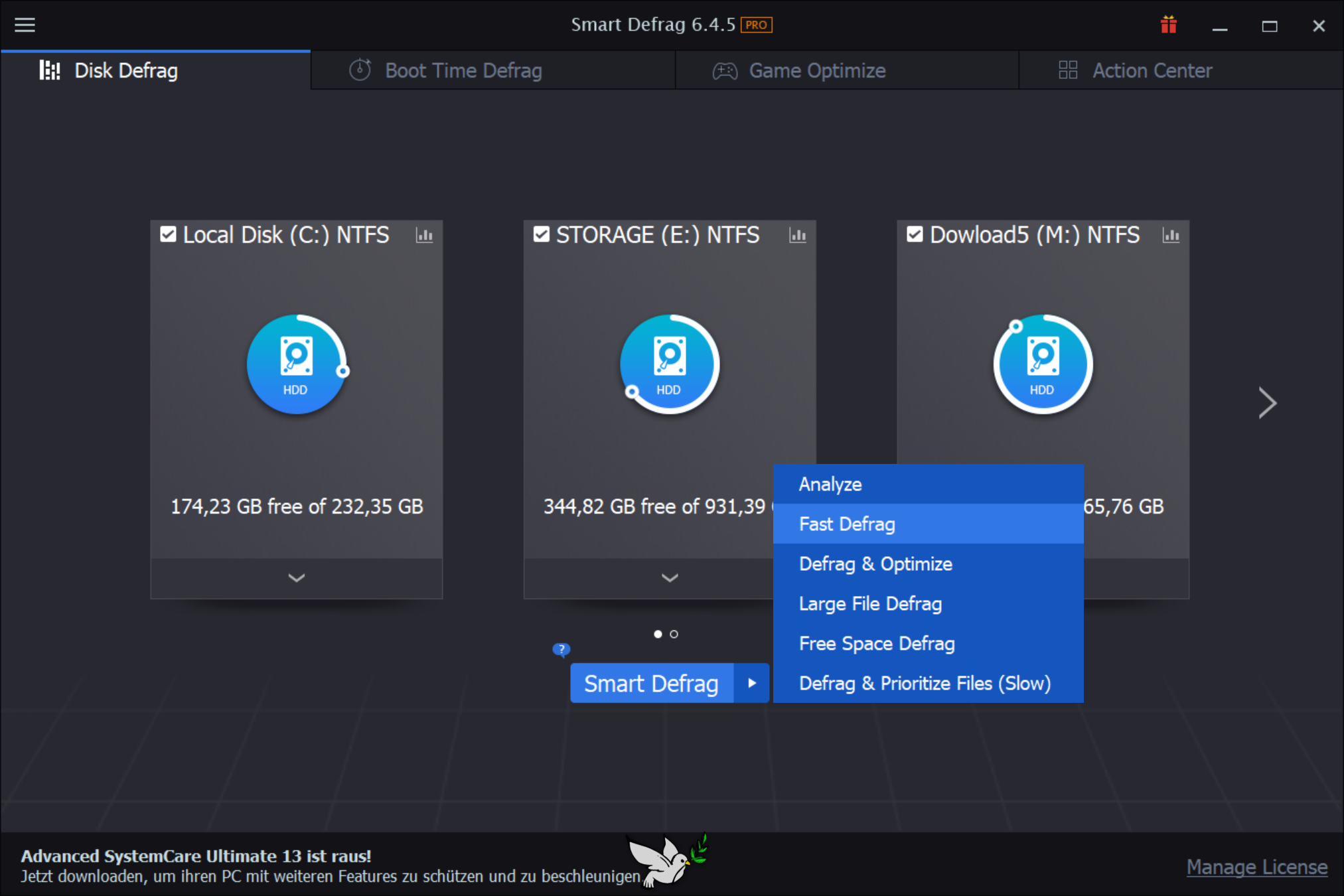This screenshot has height=896, width=1344.
Task: Open the Local Disk (C:) report chart icon
Action: (424, 235)
